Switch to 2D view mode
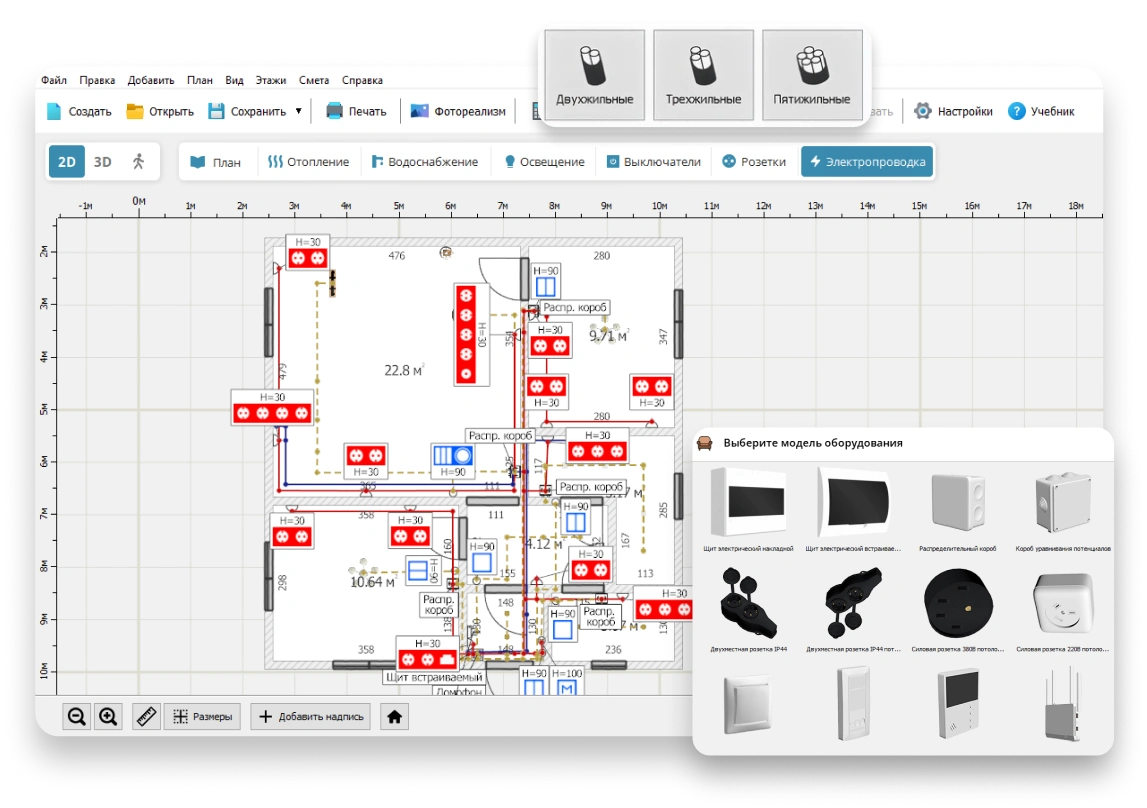Viewport: 1147px width, 808px height. [67, 161]
